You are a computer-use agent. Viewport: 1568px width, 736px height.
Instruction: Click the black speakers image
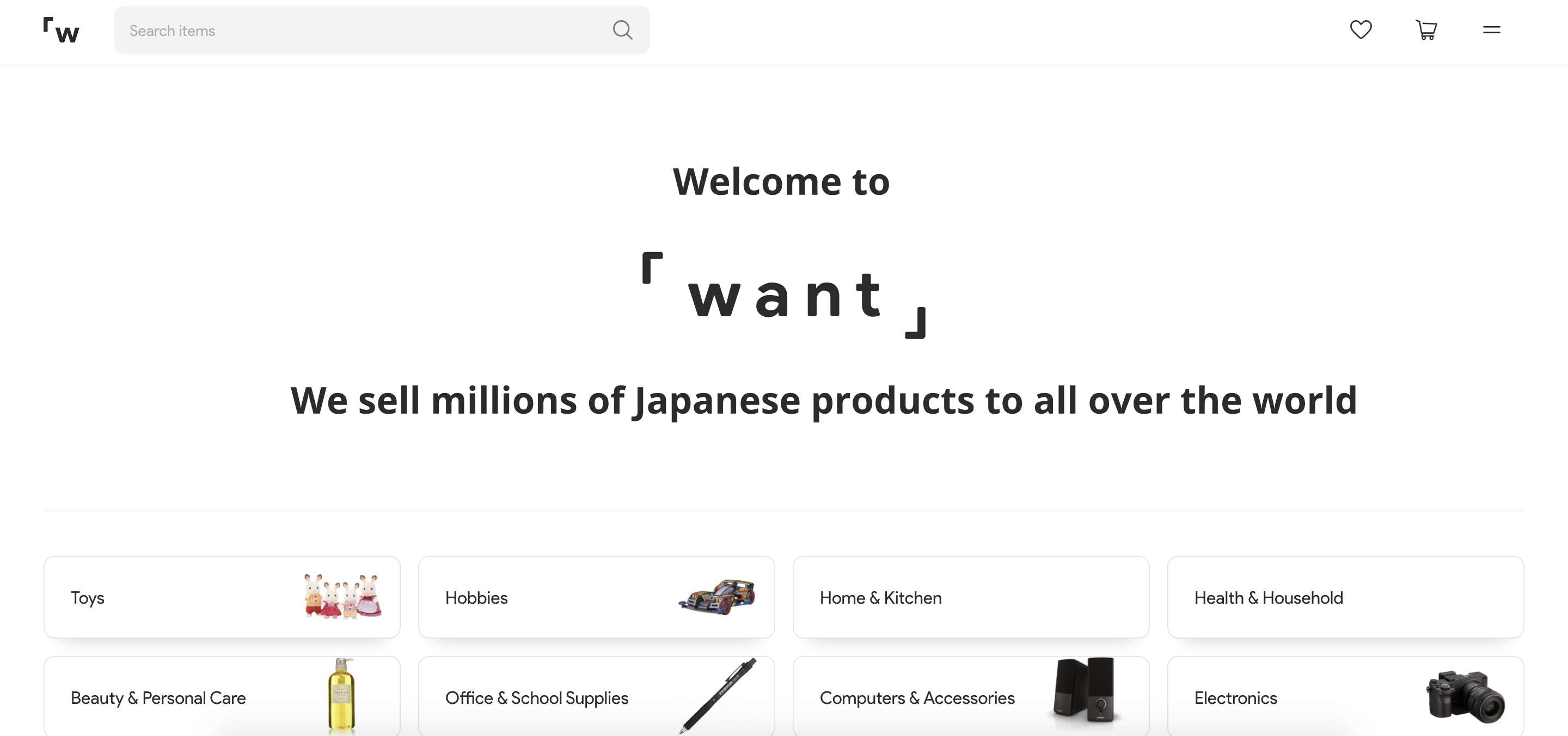tap(1083, 690)
